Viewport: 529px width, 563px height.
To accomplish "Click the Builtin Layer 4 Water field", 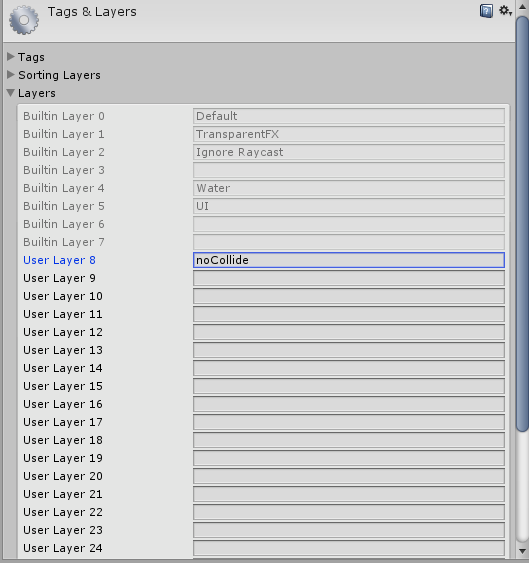I will [349, 188].
